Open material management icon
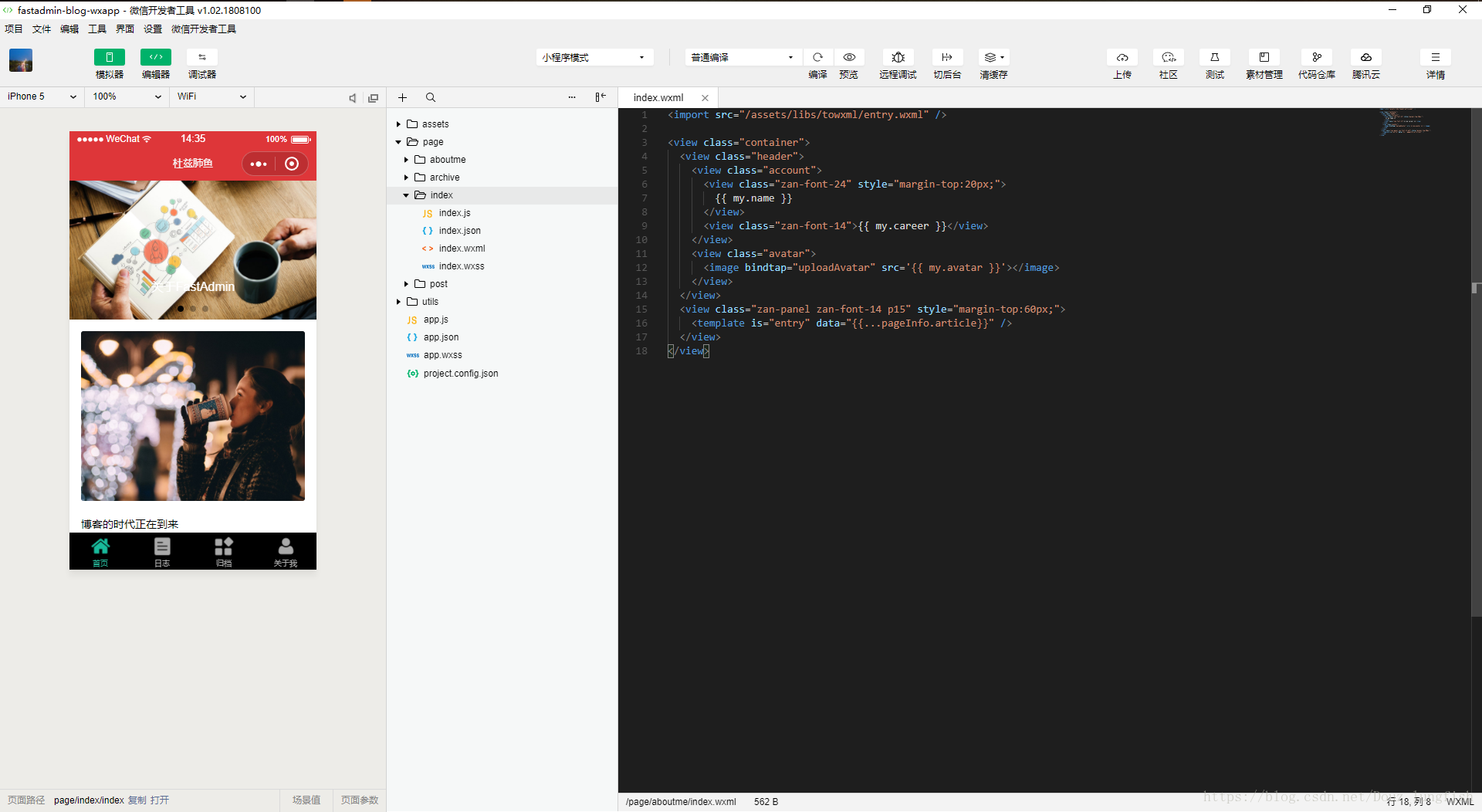Screen dimensions: 1482x812 1264,57
